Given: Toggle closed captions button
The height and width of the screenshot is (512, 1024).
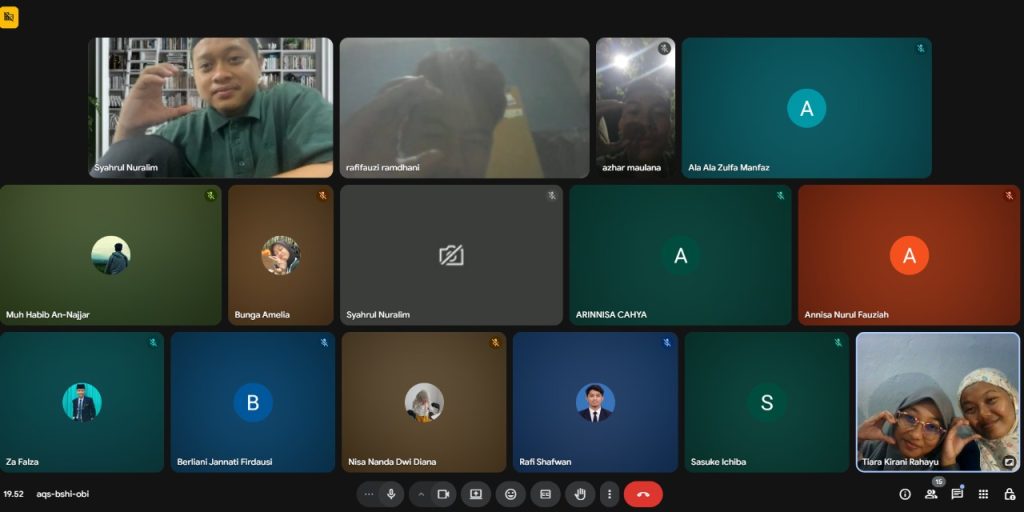Looking at the screenshot, I should [x=545, y=494].
